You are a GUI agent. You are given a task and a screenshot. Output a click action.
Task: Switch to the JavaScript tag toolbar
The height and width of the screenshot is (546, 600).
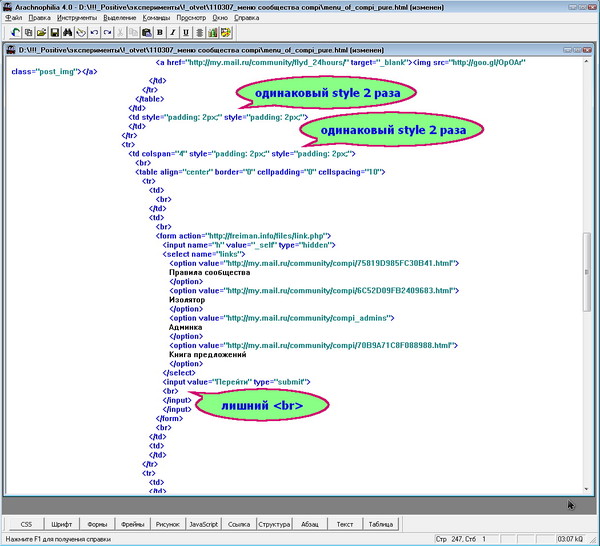coord(203,524)
